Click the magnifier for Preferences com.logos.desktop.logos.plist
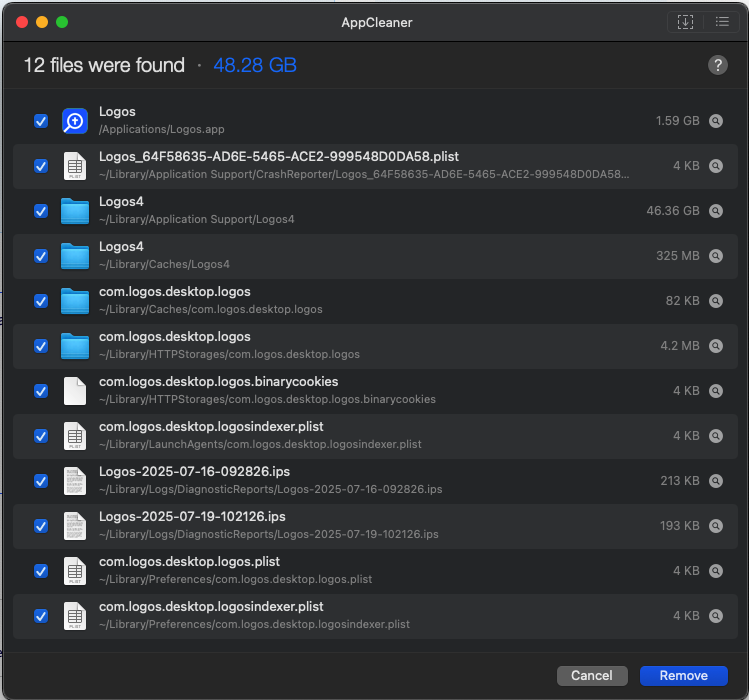This screenshot has width=749, height=700. click(716, 571)
